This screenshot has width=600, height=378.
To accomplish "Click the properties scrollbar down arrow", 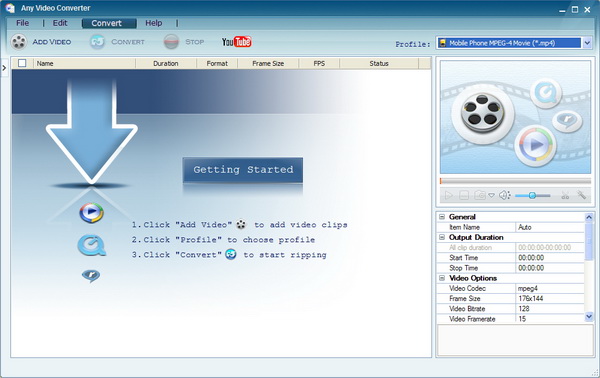I will [x=589, y=316].
